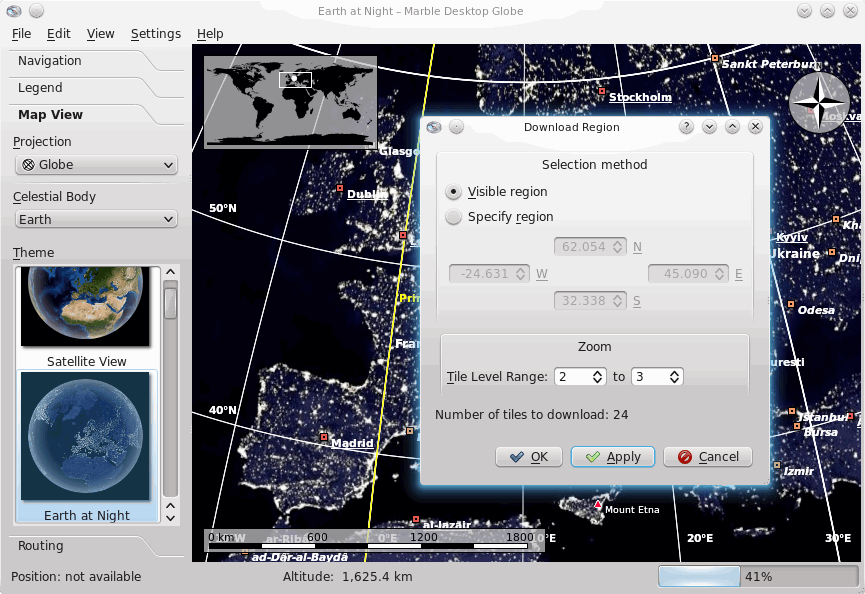Select the Satellite View theme thumbnail
The image size is (865, 594).
[x=85, y=307]
